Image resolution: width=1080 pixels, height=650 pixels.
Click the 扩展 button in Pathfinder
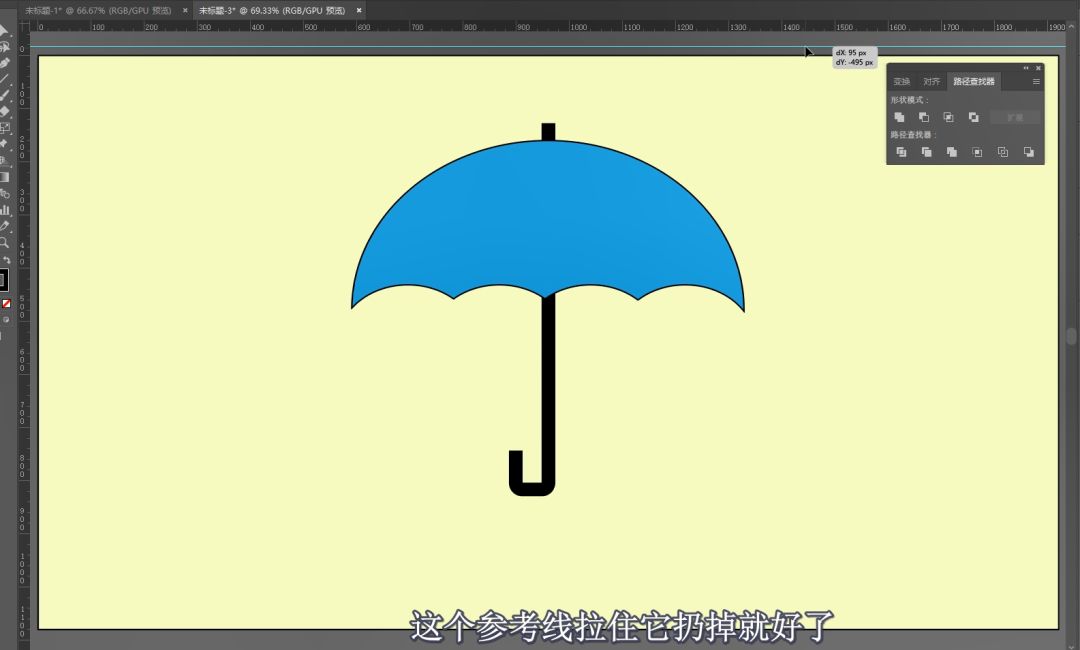(1015, 118)
